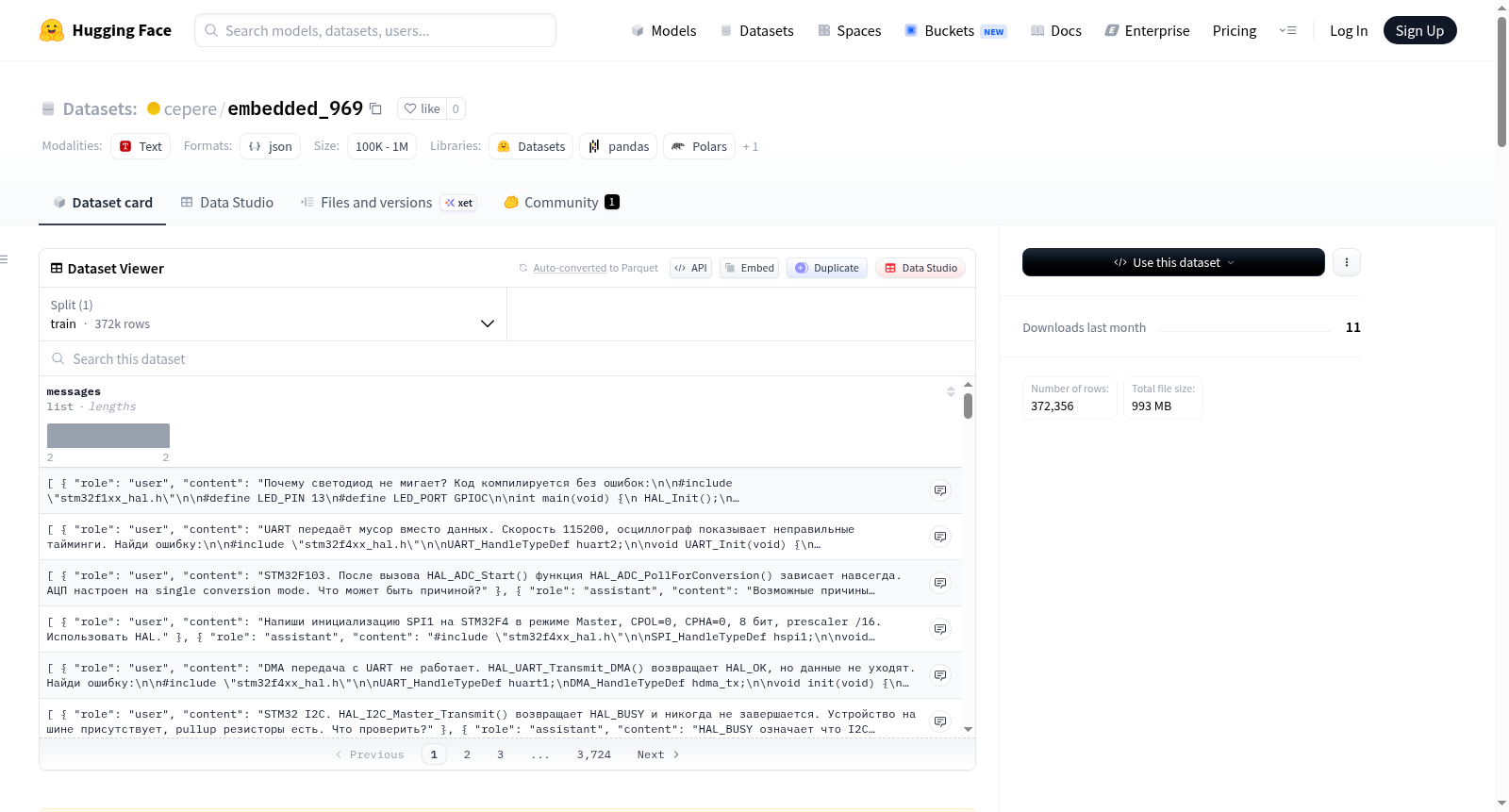Image resolution: width=1509 pixels, height=812 pixels.
Task: Click the 372,356 number of rows value
Action: (1053, 406)
